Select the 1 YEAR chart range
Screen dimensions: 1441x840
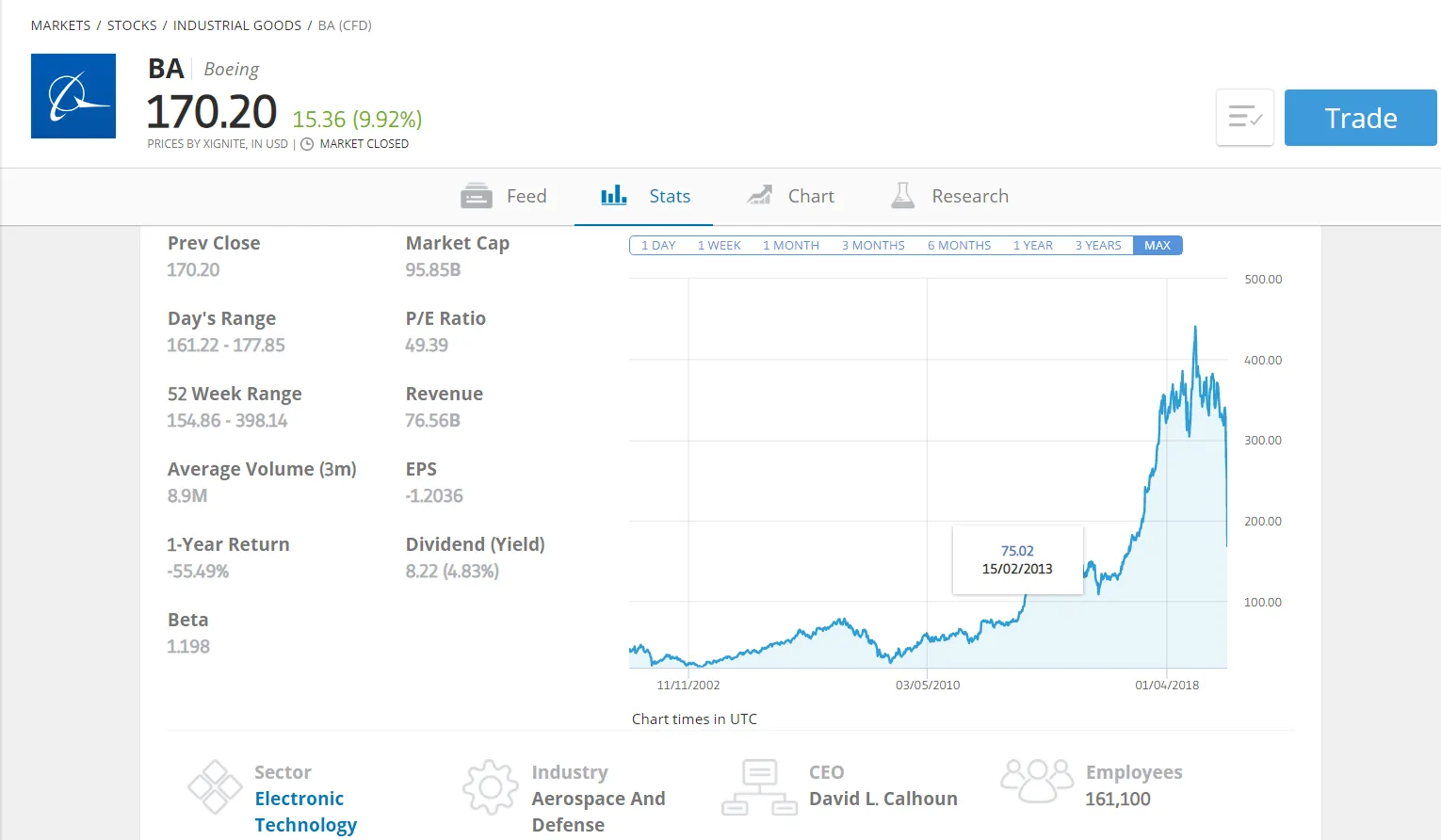click(x=1033, y=246)
